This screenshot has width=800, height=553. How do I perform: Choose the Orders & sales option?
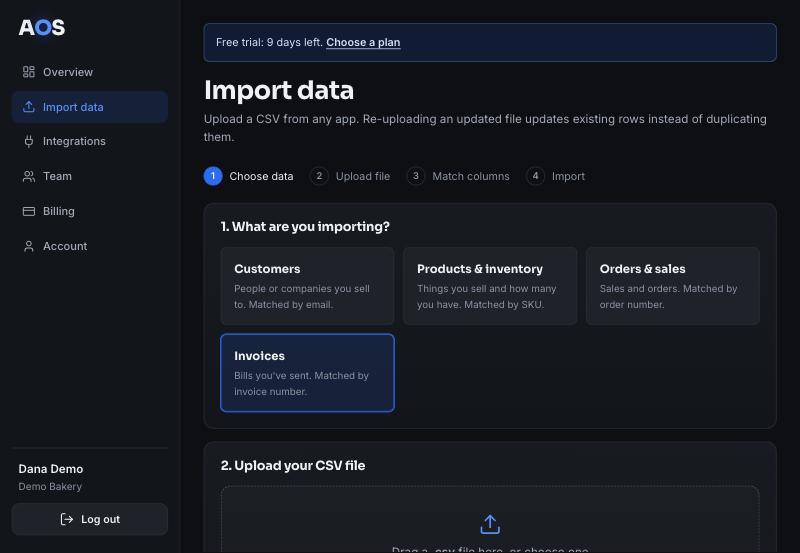672,286
